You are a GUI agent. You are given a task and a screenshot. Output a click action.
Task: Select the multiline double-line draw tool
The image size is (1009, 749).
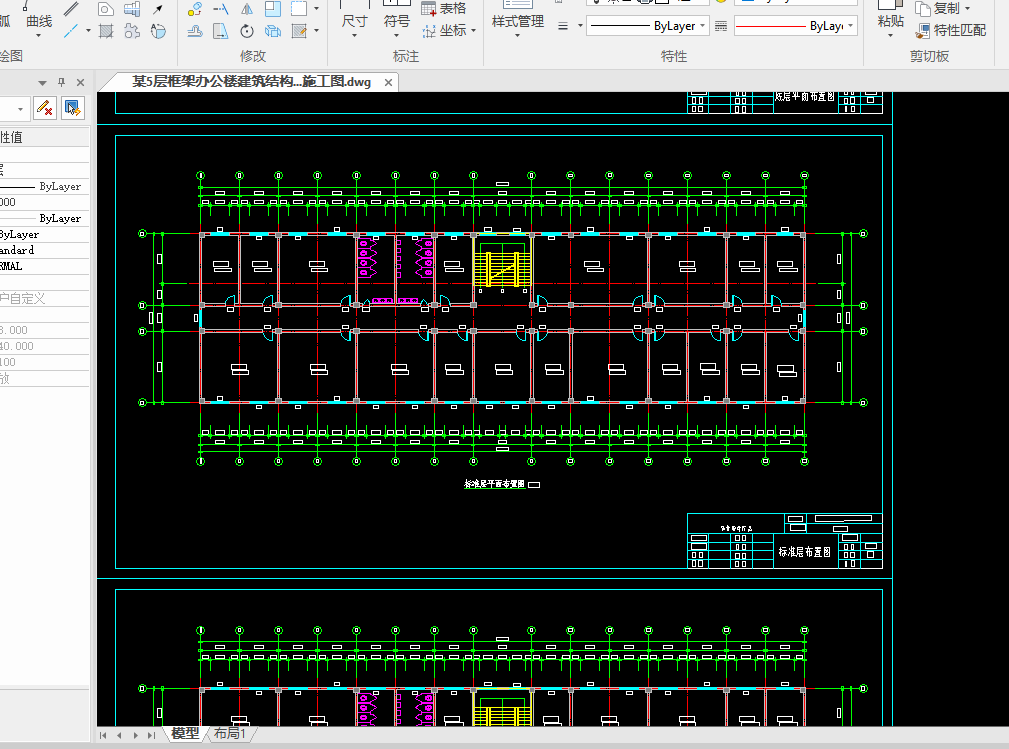pyautogui.click(x=71, y=8)
